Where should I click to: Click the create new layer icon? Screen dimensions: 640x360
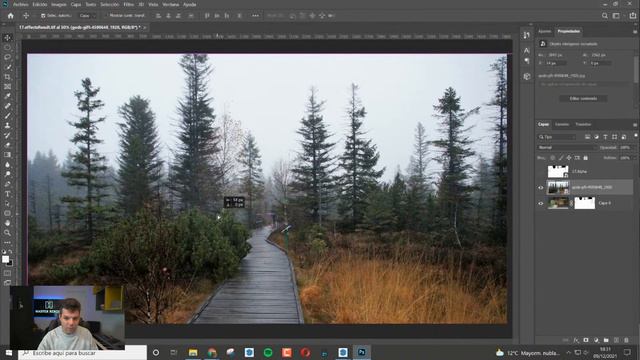pyautogui.click(x=616, y=340)
